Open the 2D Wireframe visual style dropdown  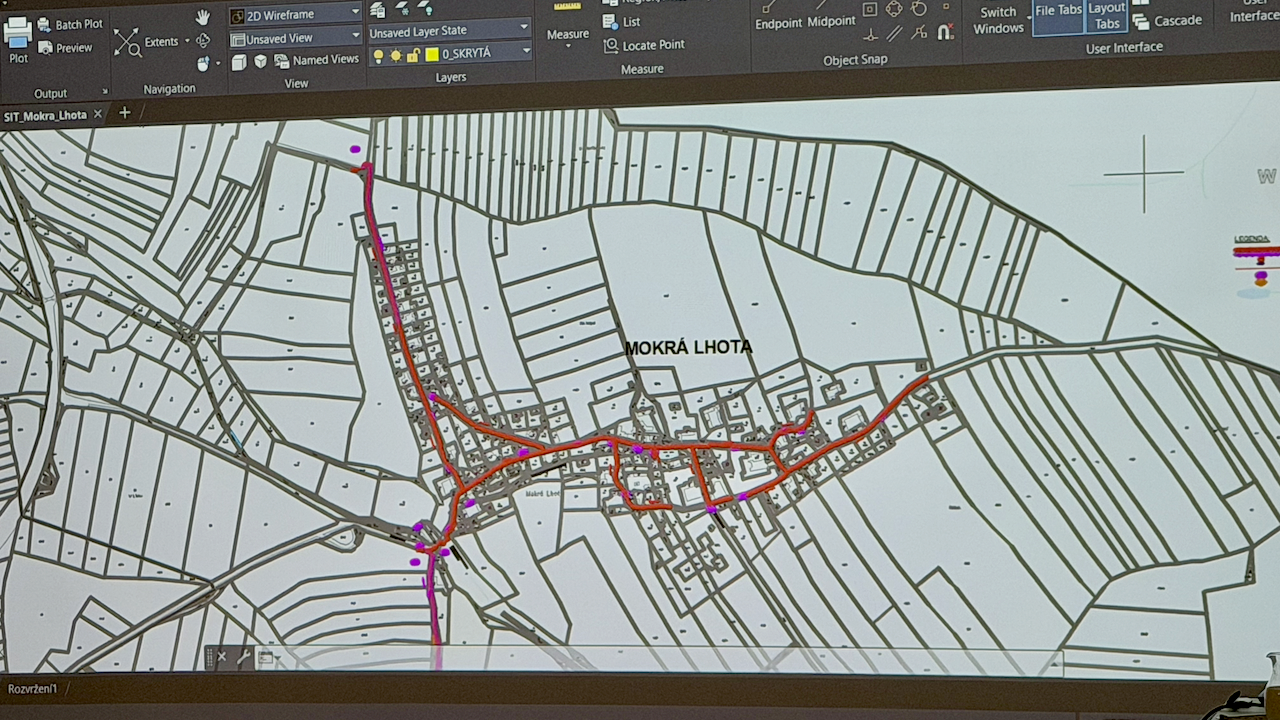click(x=295, y=15)
